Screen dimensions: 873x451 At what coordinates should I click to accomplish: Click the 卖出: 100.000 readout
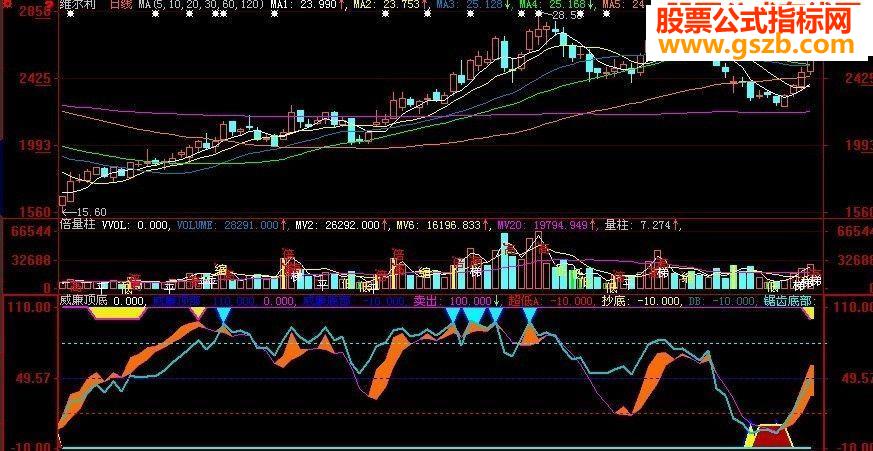coord(453,301)
